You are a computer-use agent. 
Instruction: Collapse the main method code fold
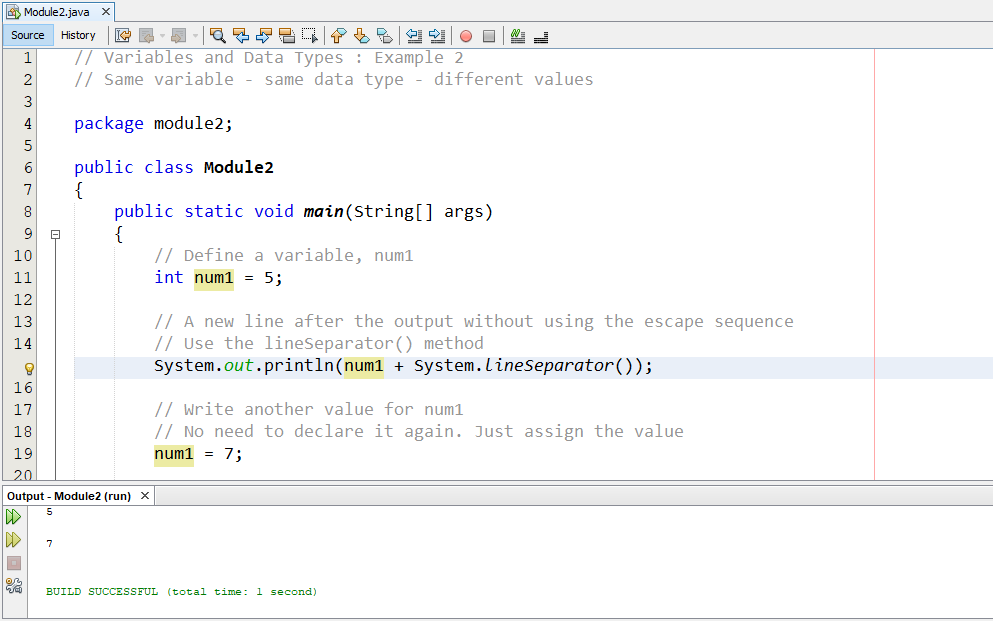pos(56,234)
